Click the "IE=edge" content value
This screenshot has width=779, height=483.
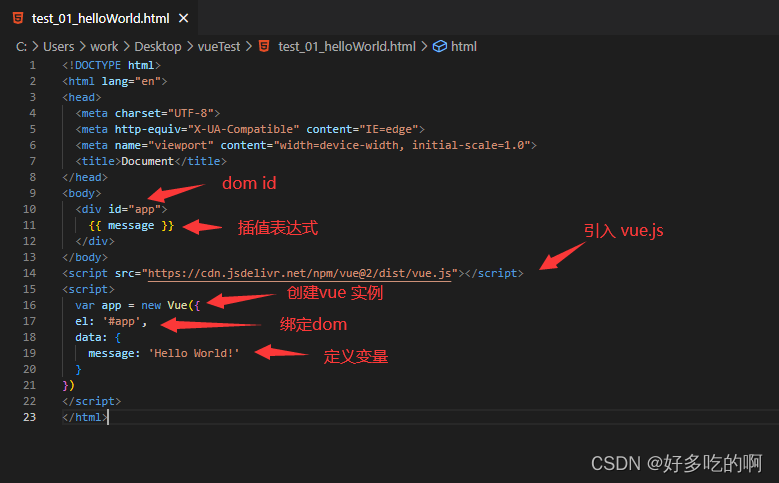click(389, 129)
